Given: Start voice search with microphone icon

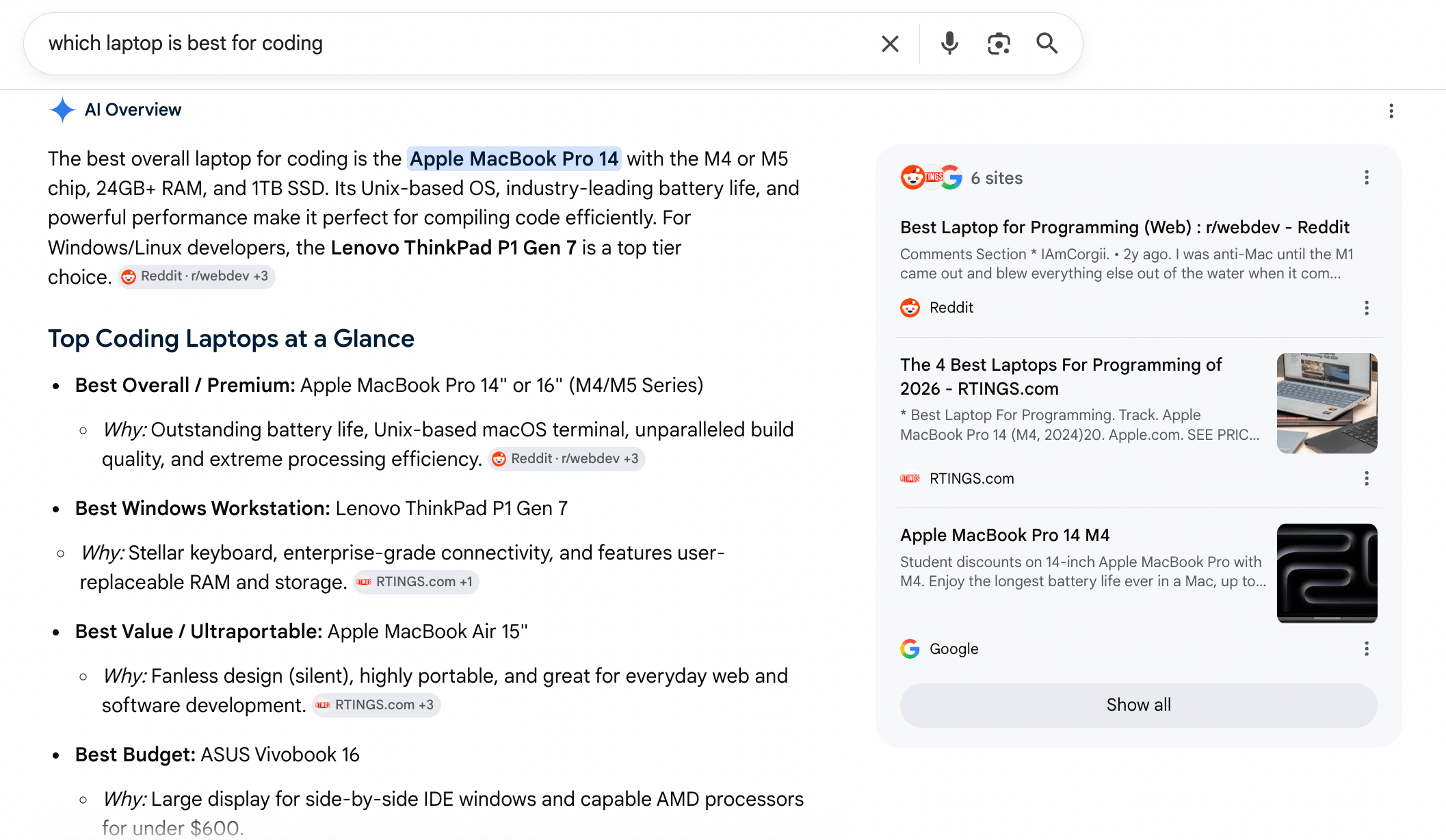Looking at the screenshot, I should [x=949, y=44].
